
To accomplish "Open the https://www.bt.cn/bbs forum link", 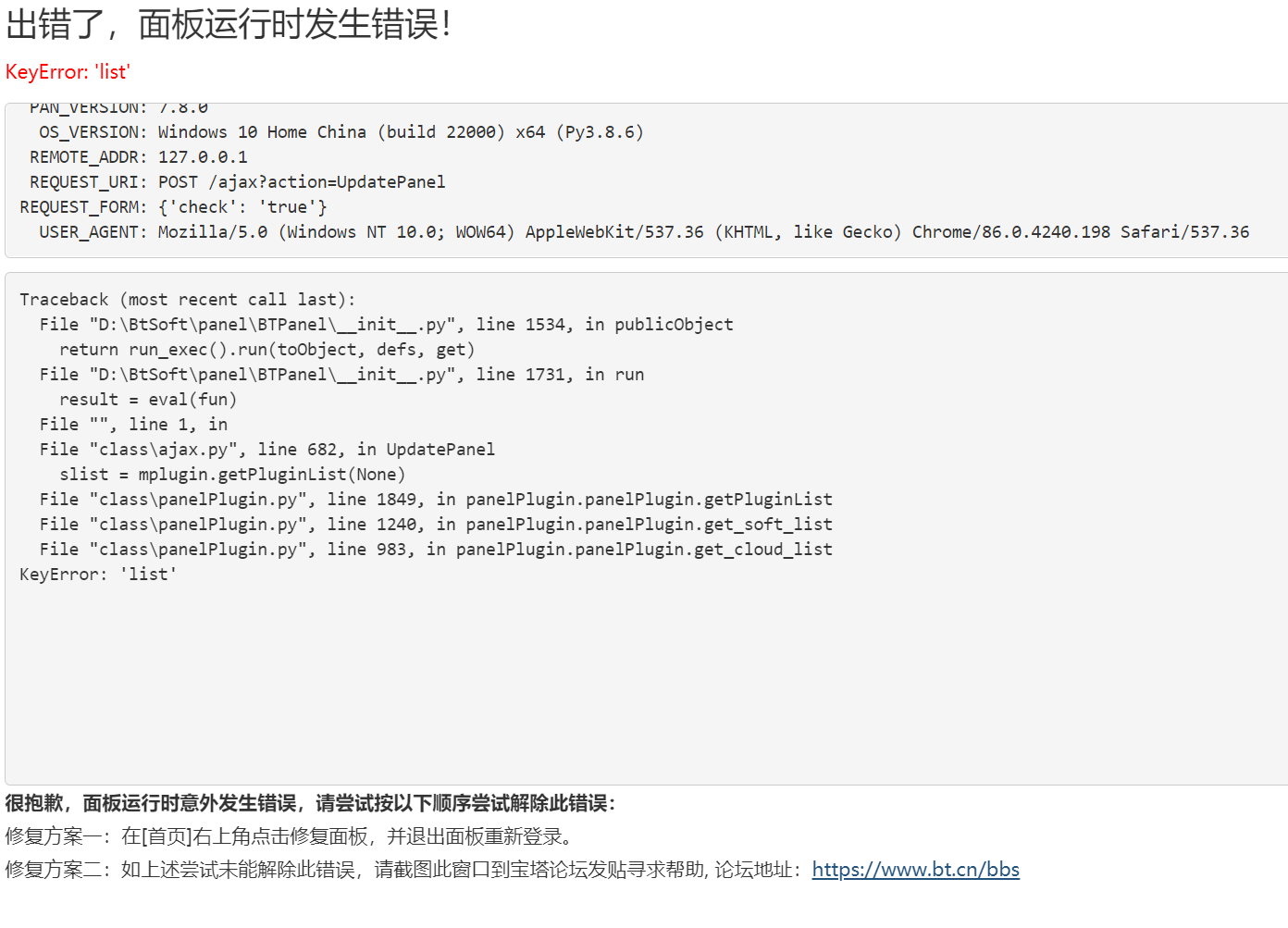I will click(x=915, y=870).
